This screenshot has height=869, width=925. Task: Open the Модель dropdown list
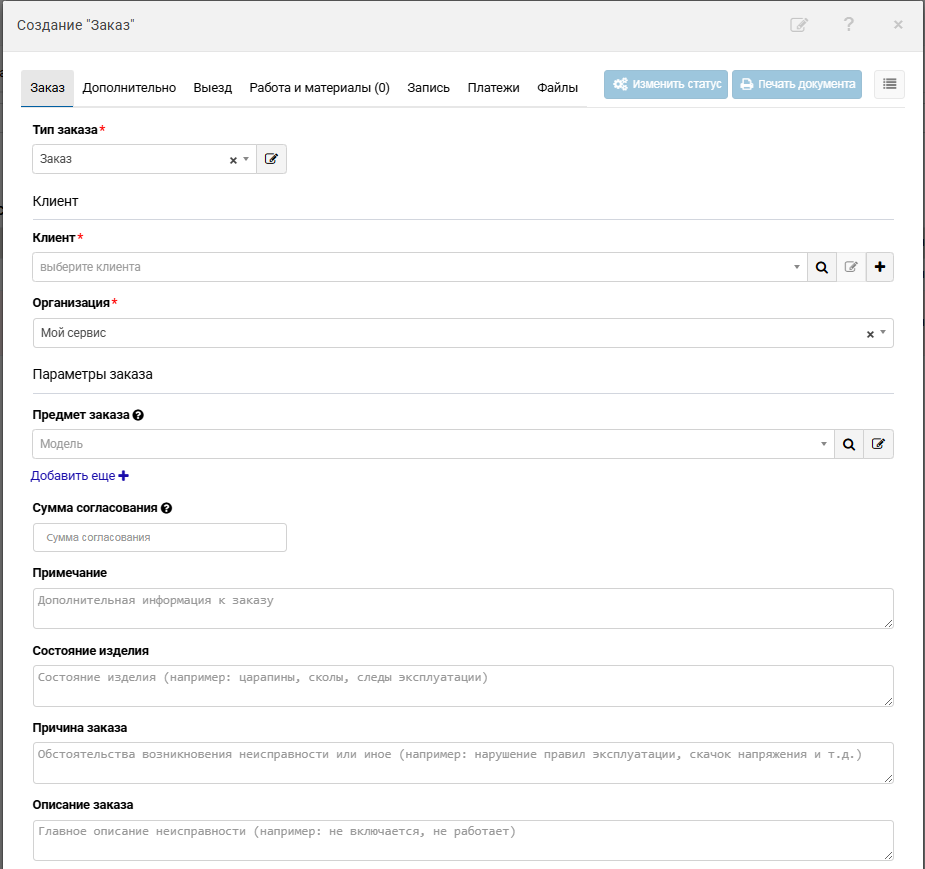point(824,444)
